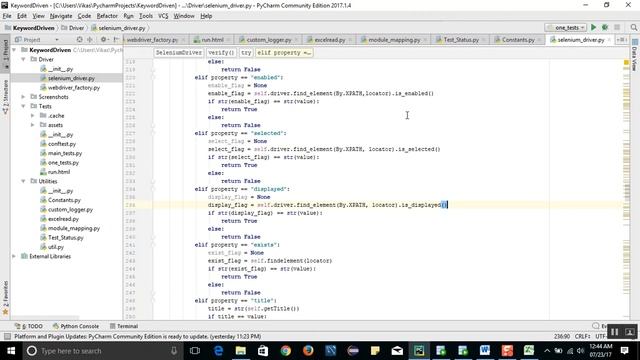Open the Terminal tool window

click(x=124, y=326)
